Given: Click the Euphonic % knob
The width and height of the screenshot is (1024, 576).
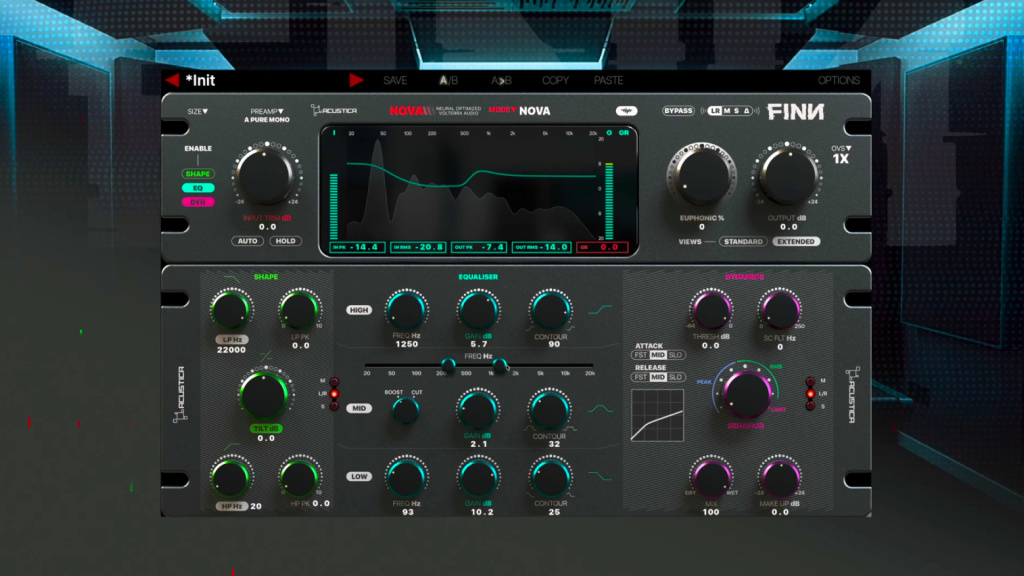Looking at the screenshot, I should (701, 175).
